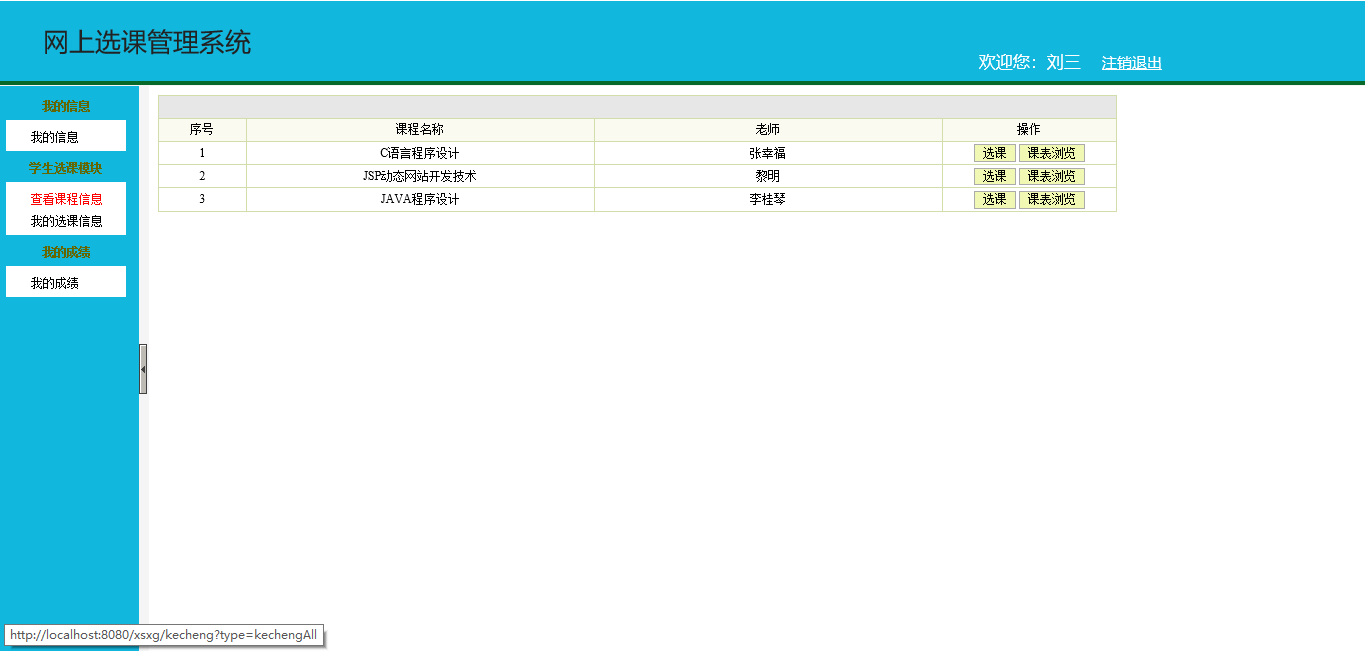Click the 课程名称 column header
Screen dimensions: 1365x651
point(420,130)
